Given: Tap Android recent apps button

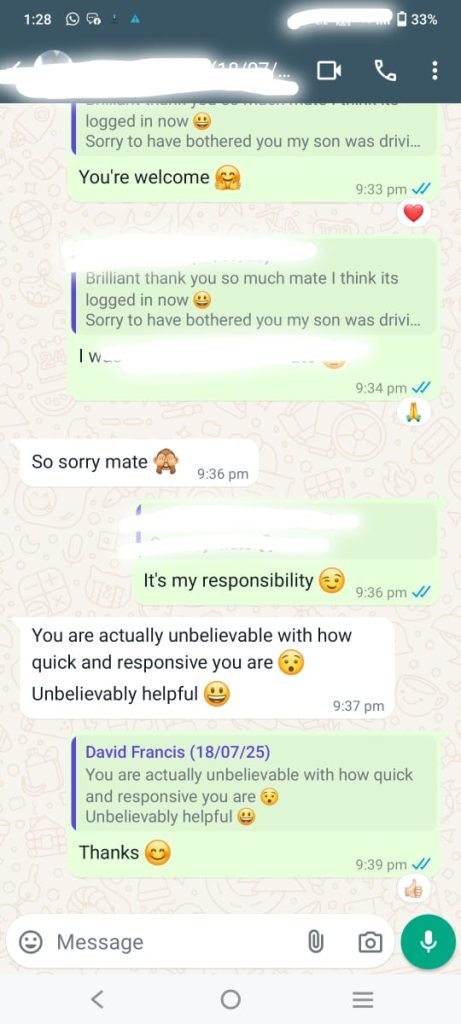Looking at the screenshot, I should tap(363, 999).
